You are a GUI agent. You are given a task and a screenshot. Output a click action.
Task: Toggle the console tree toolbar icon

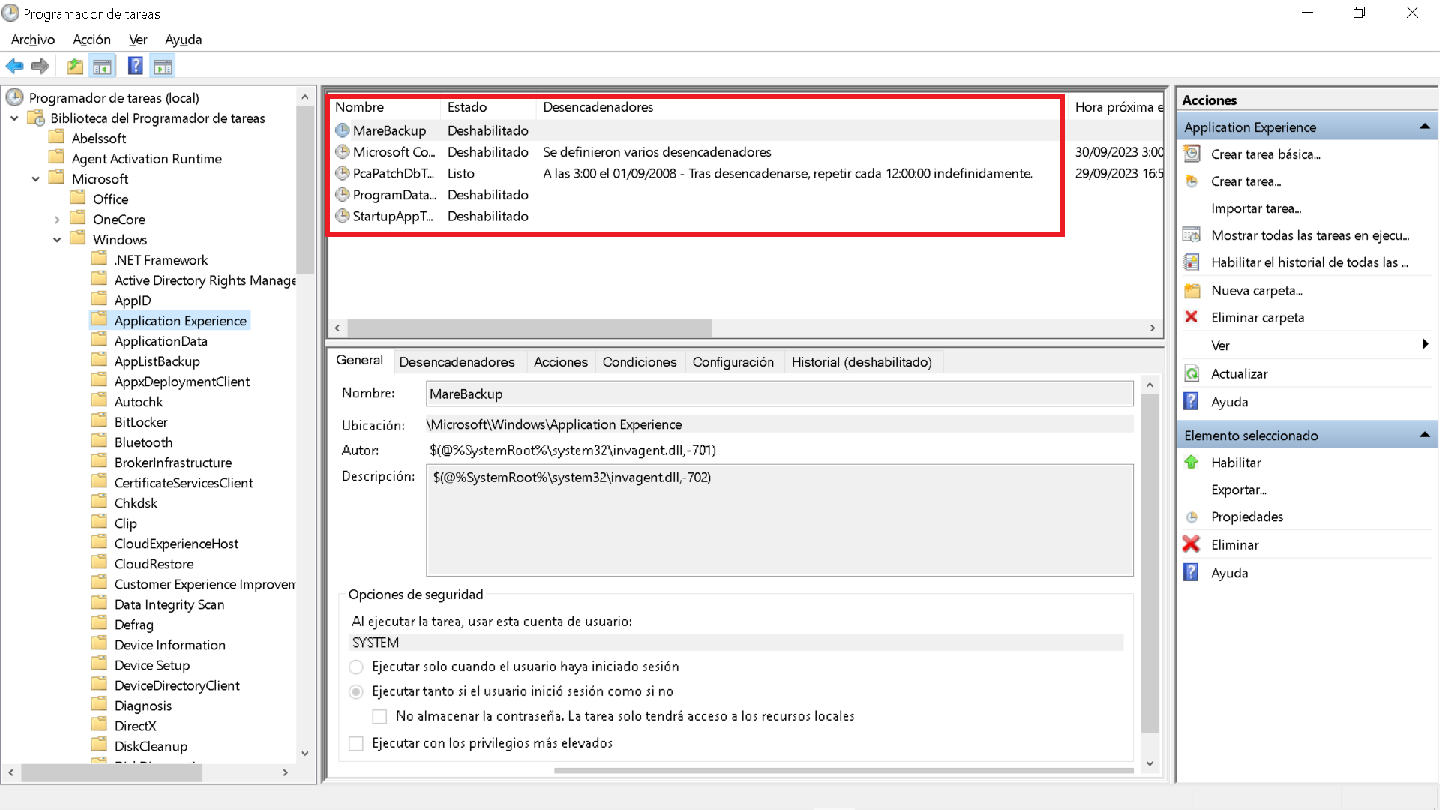[101, 66]
